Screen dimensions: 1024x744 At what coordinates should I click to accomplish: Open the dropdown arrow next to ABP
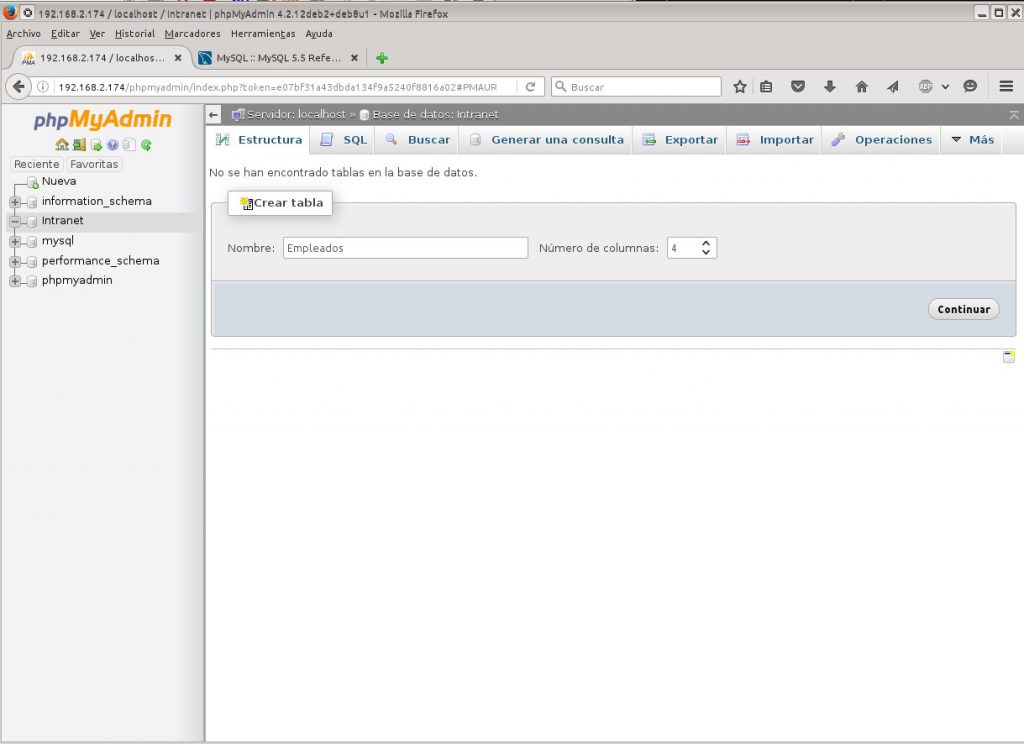coord(945,87)
